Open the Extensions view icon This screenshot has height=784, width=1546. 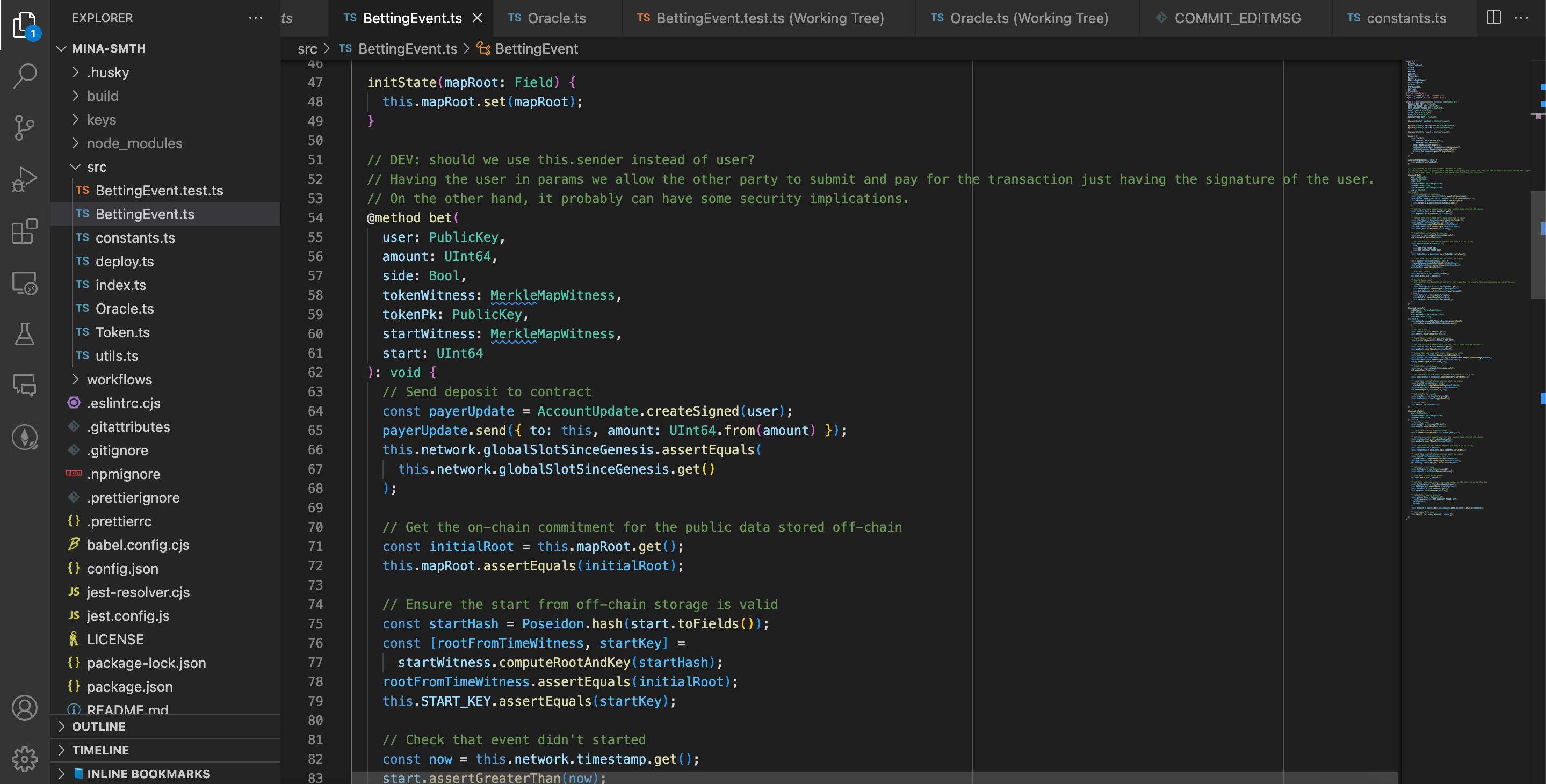click(25, 231)
